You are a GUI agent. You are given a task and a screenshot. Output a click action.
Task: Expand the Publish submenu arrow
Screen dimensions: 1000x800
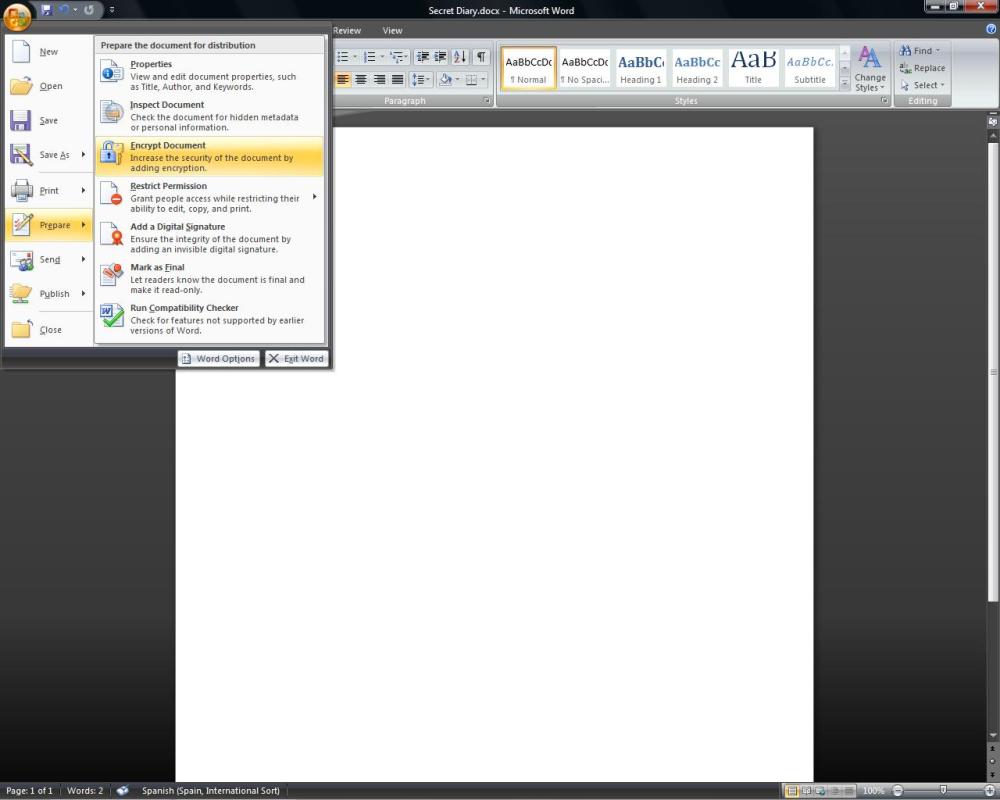click(84, 293)
